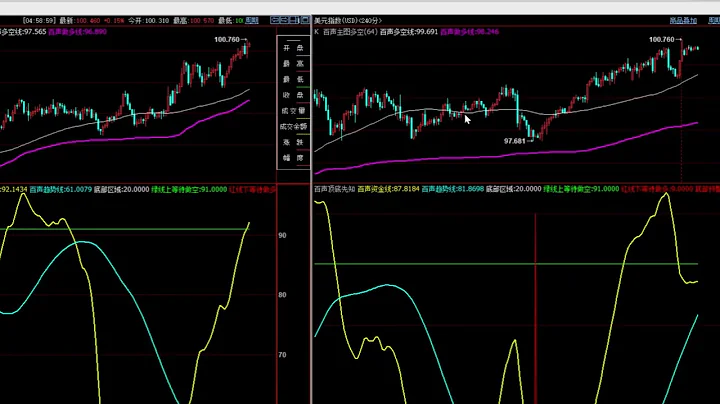Click the 80 axis label in left sub-chart
Image resolution: width=720 pixels, height=404 pixels.
(282, 295)
